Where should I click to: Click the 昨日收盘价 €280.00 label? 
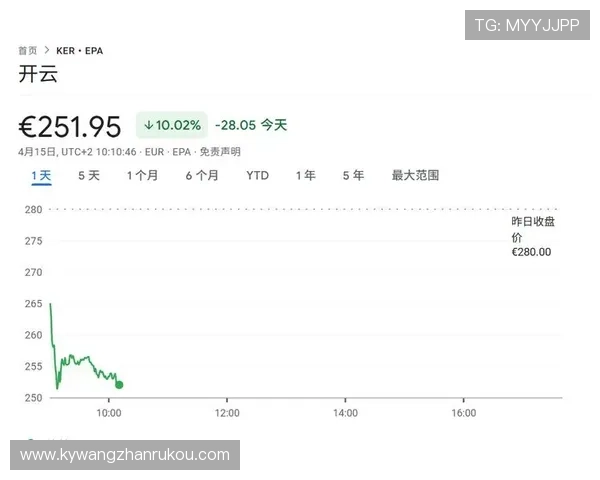pyautogui.click(x=533, y=237)
